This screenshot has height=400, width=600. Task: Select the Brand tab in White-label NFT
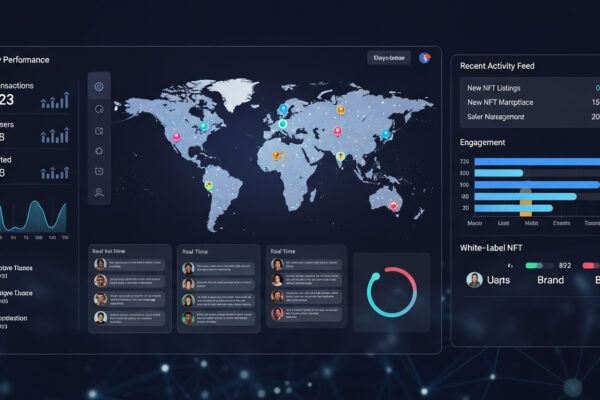(x=550, y=281)
